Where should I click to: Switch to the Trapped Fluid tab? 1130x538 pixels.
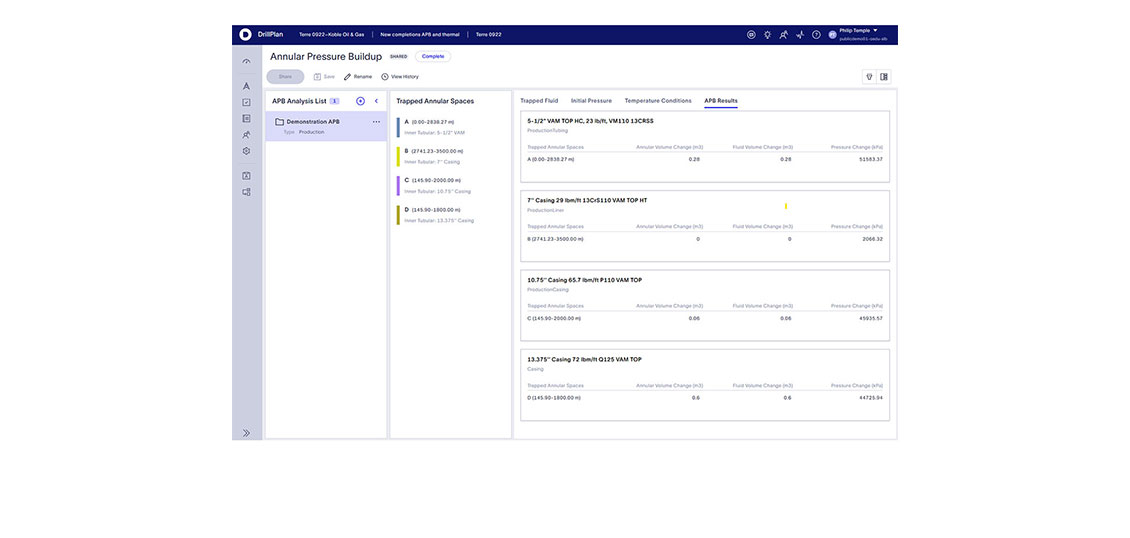(539, 101)
